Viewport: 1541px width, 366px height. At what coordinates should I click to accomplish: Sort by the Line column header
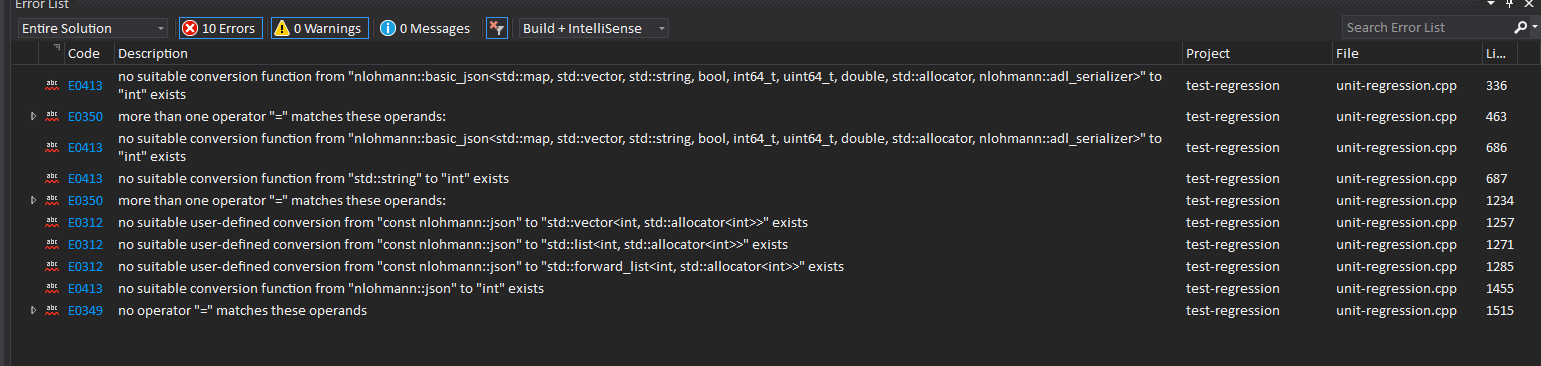click(1496, 53)
